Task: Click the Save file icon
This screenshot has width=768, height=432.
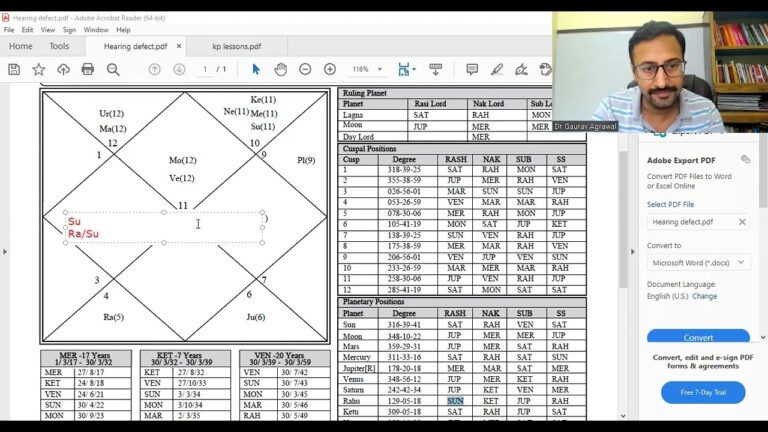Action: click(x=14, y=70)
